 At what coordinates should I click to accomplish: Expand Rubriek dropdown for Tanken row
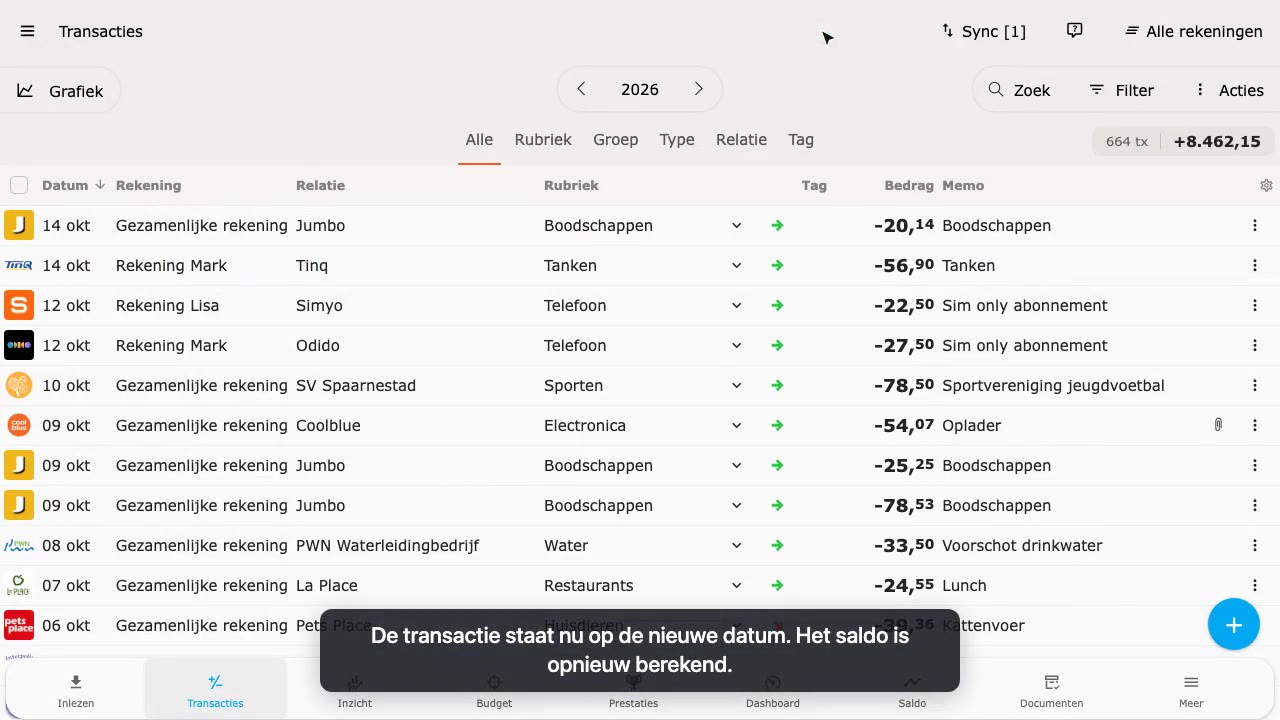click(737, 265)
